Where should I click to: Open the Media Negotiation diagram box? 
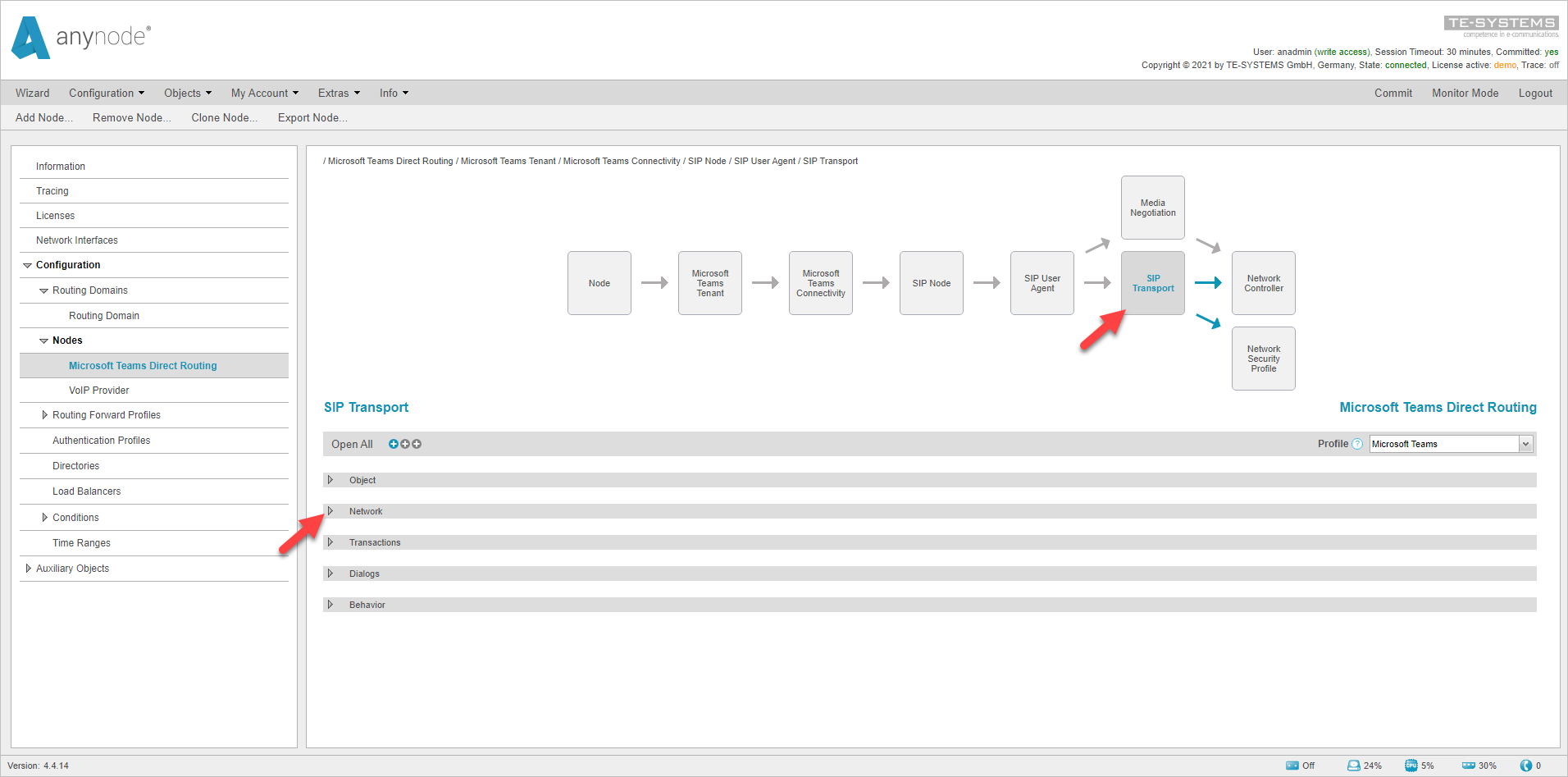point(1153,208)
